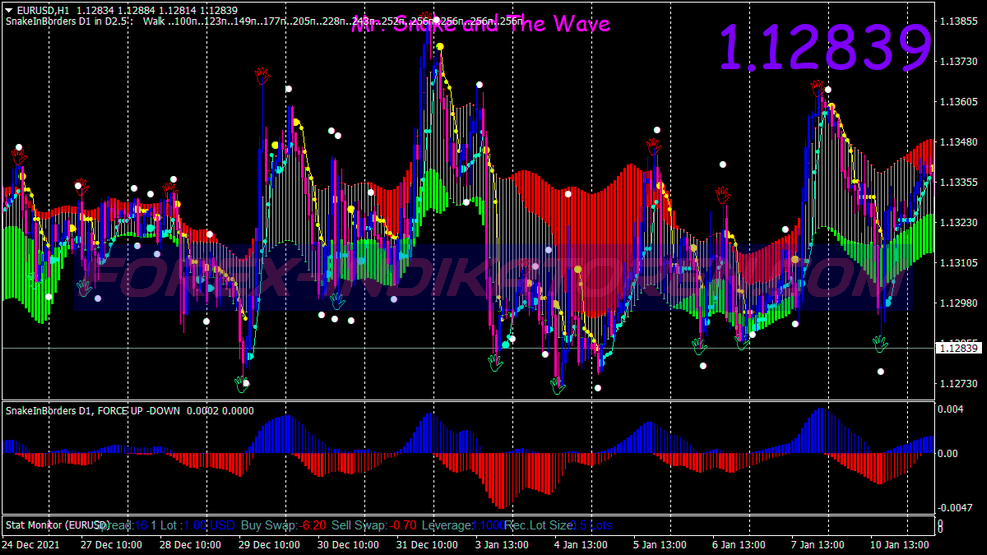Select the green hand signal below the 10 Jan dip
This screenshot has width=987, height=555.
click(x=880, y=344)
